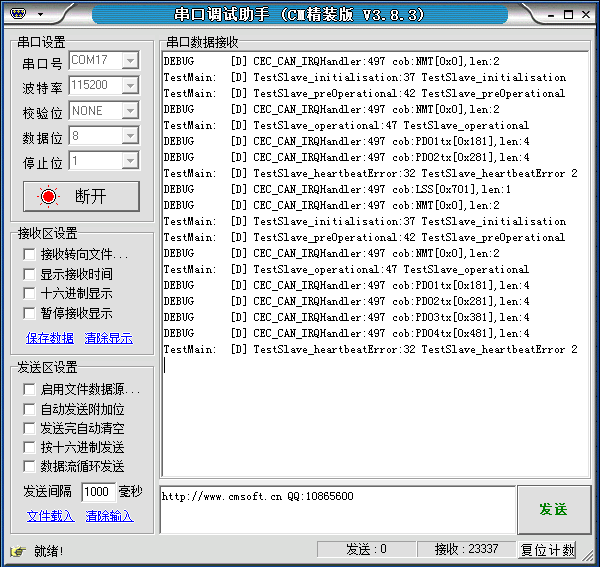This screenshot has height=567, width=600.
Task: Toggle 暂停接收显示 checkbox
Action: (x=29, y=313)
